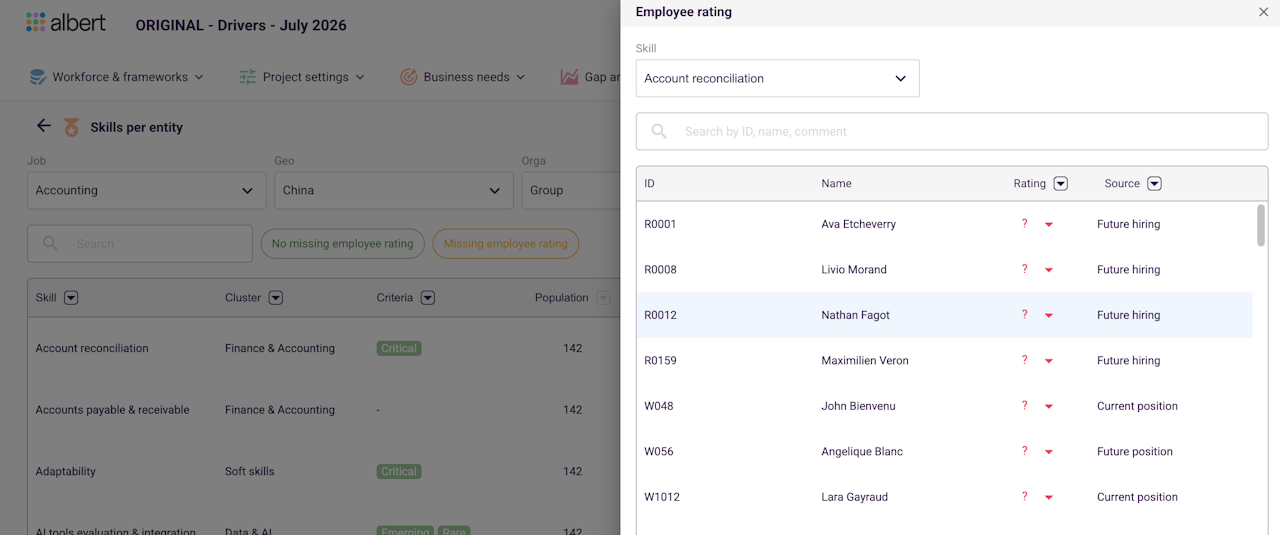
Task: Open the Rating column filter icon
Action: click(1061, 184)
